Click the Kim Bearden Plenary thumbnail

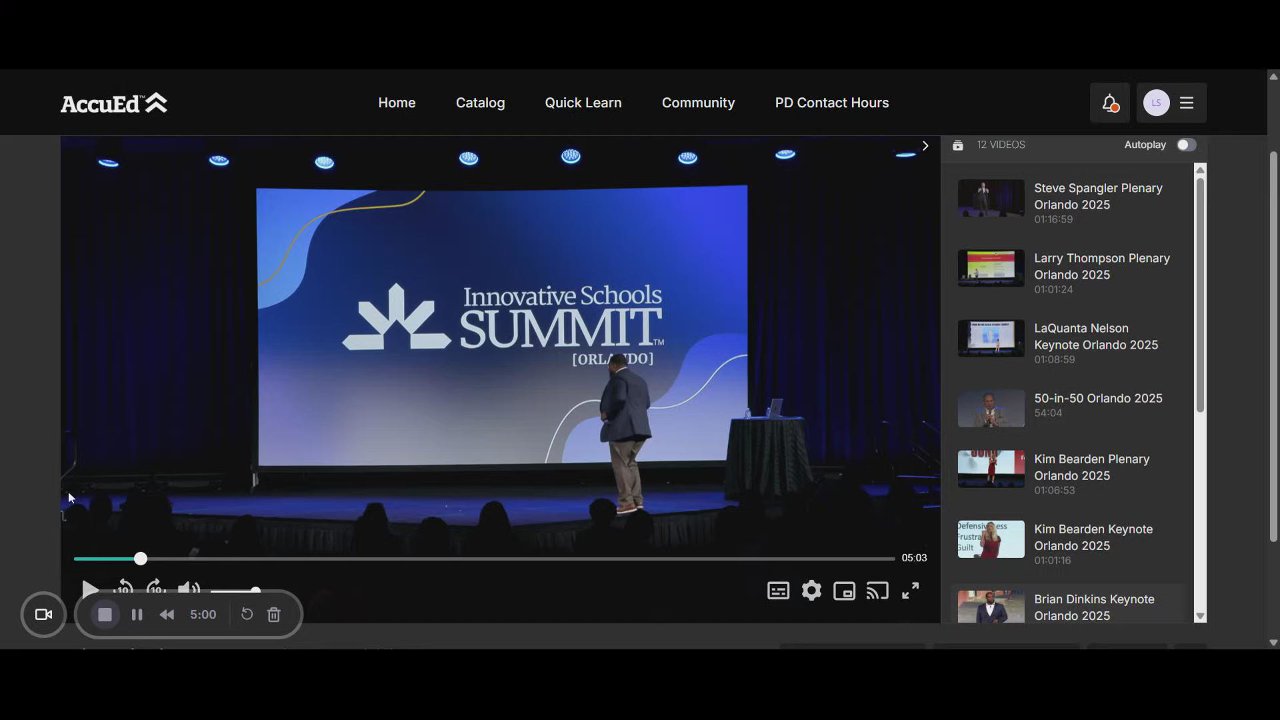coord(991,469)
